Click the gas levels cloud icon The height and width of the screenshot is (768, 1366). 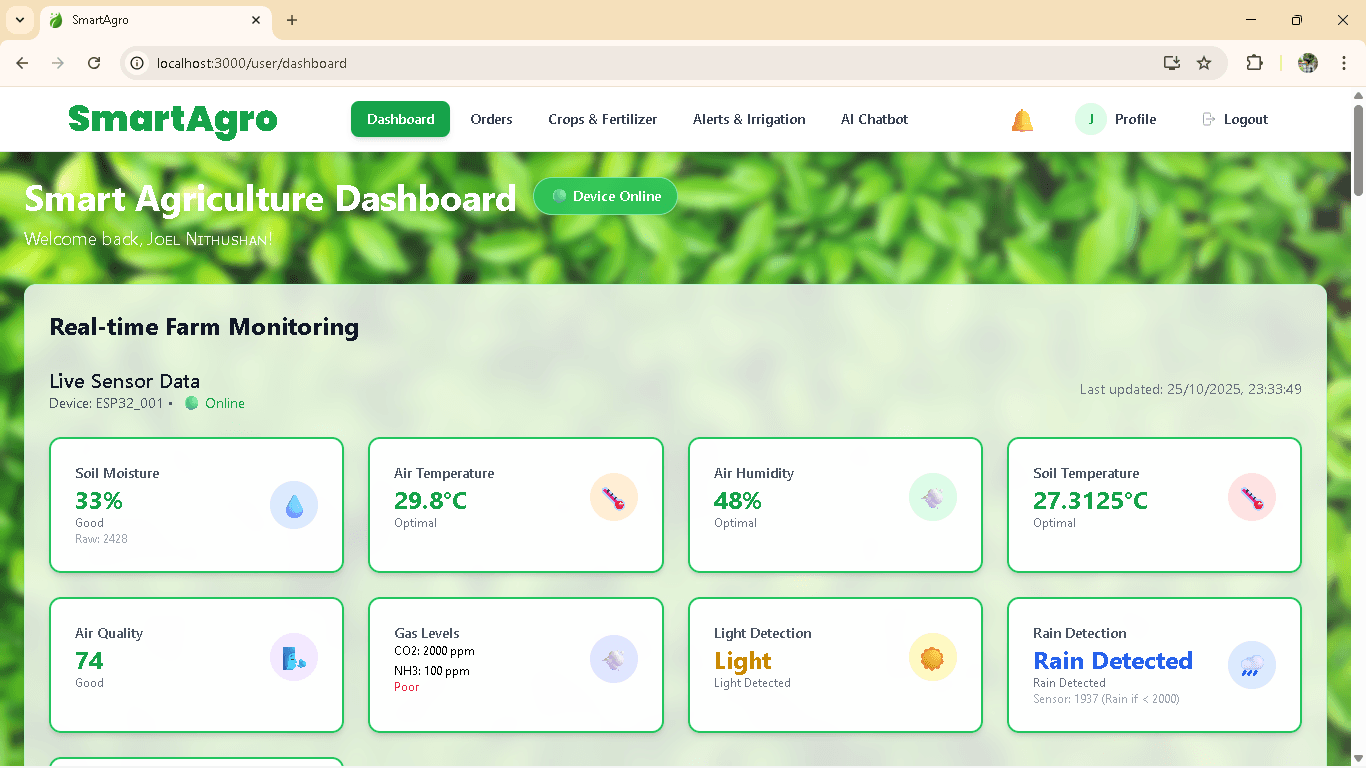point(613,657)
